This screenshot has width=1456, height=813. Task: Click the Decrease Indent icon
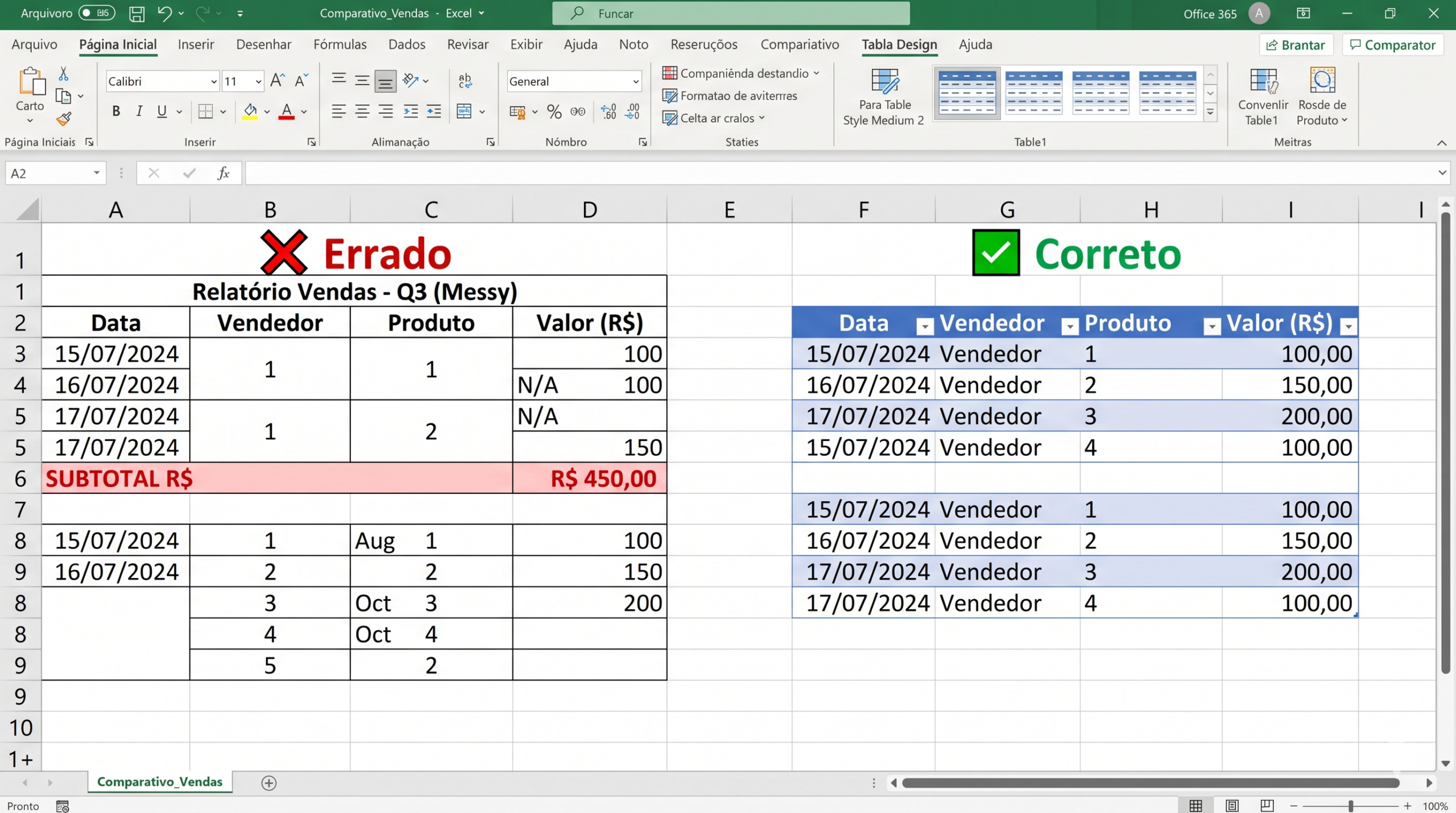point(411,112)
